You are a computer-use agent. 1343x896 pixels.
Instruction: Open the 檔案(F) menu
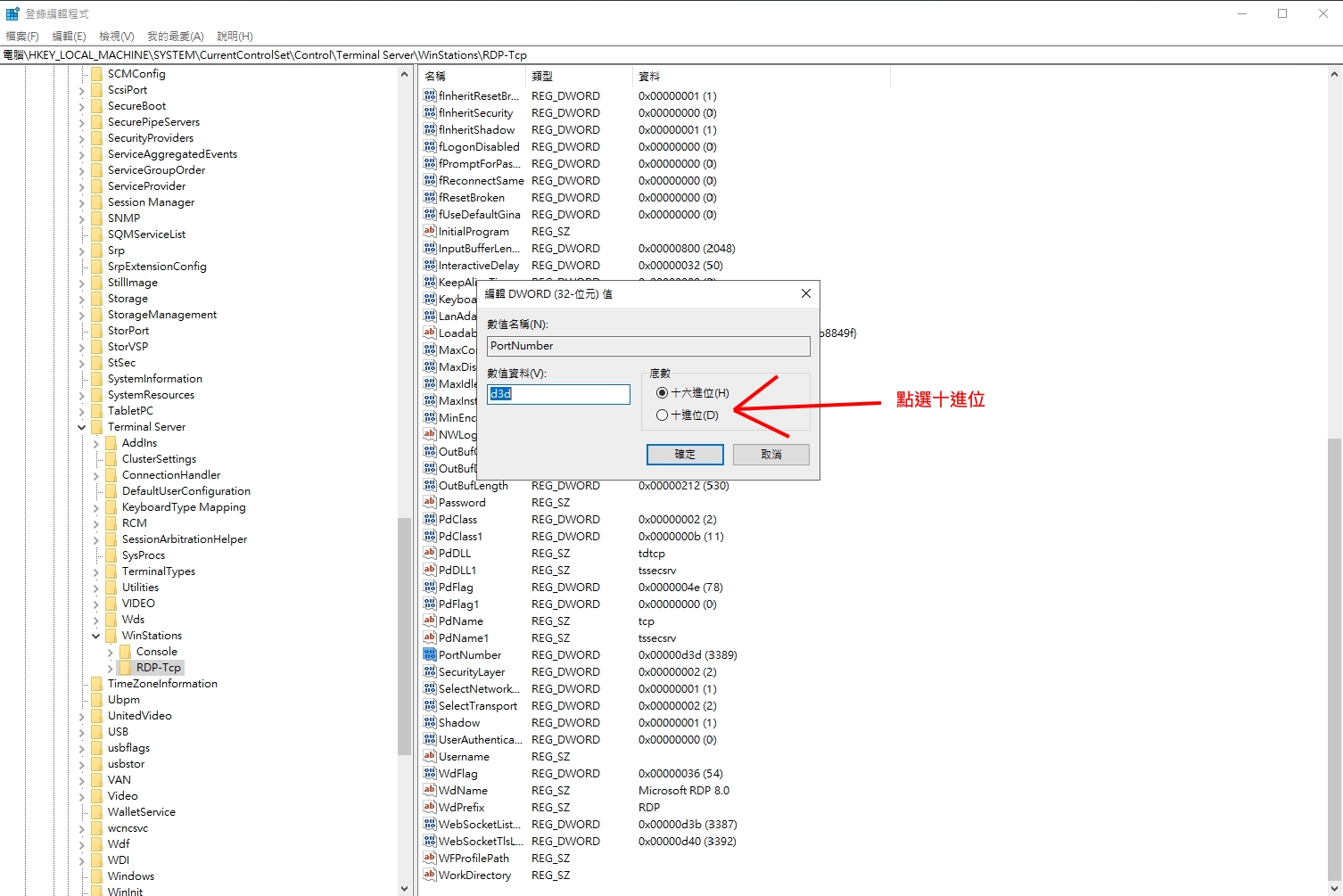tap(22, 37)
